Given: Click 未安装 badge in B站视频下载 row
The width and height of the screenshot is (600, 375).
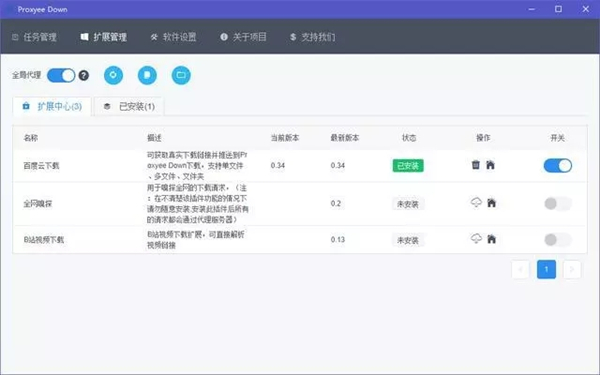Looking at the screenshot, I should (x=408, y=240).
